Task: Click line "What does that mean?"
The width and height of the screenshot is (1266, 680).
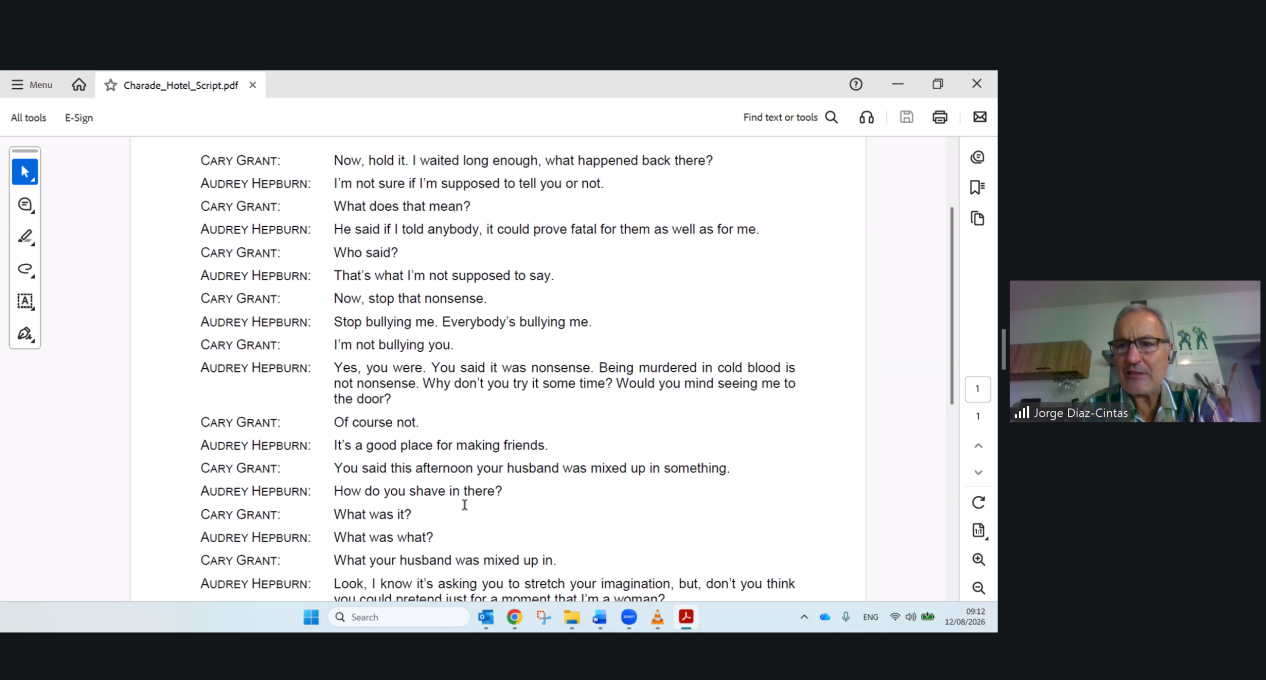Action: tap(402, 207)
